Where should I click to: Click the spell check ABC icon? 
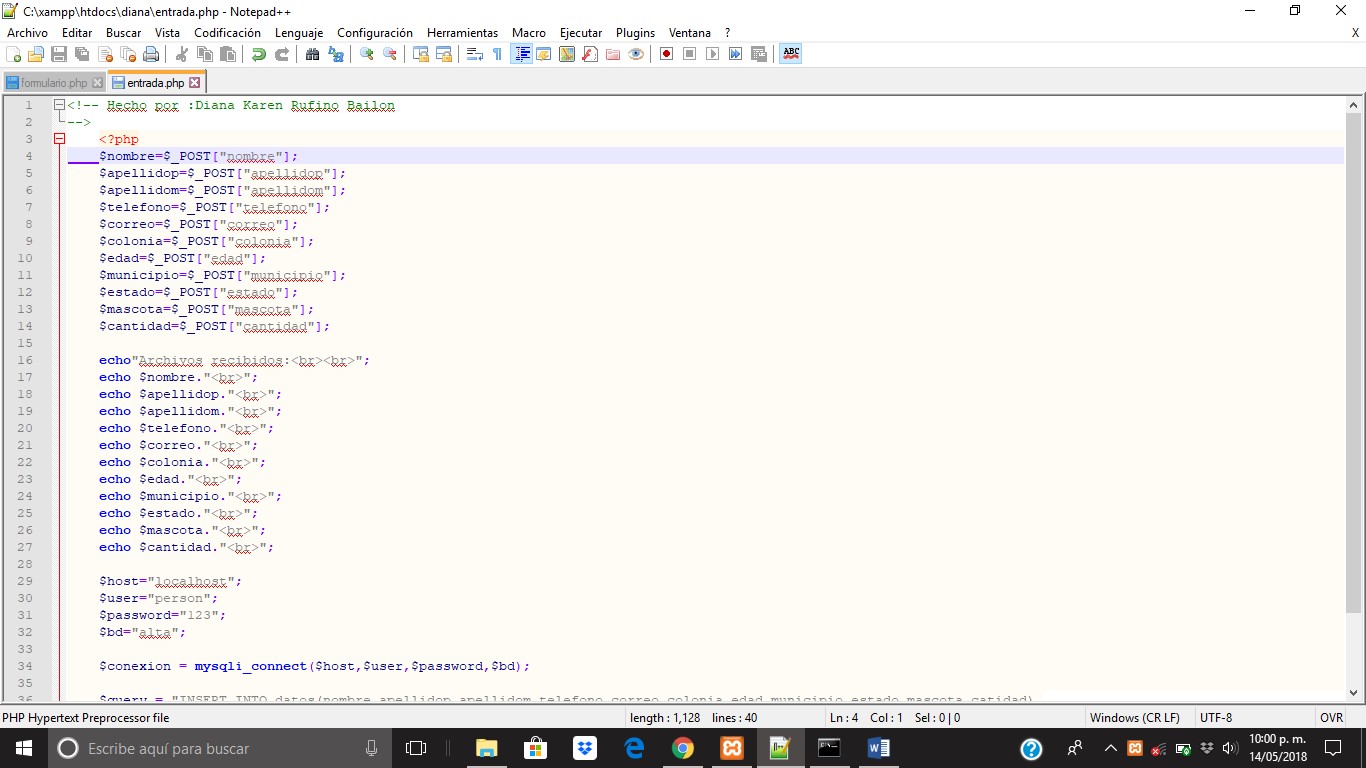click(789, 54)
